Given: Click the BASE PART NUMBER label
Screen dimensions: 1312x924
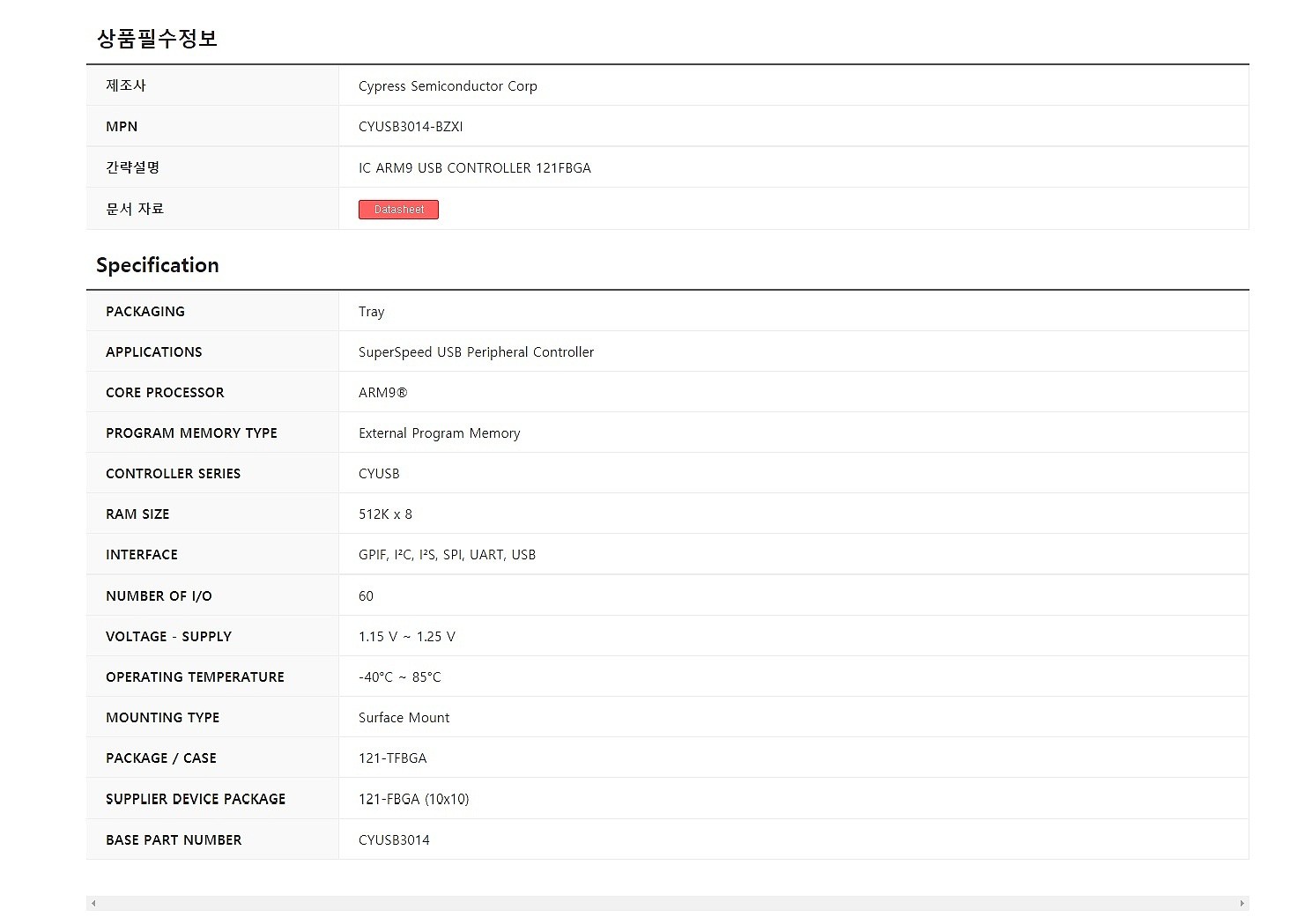Looking at the screenshot, I should 174,840.
